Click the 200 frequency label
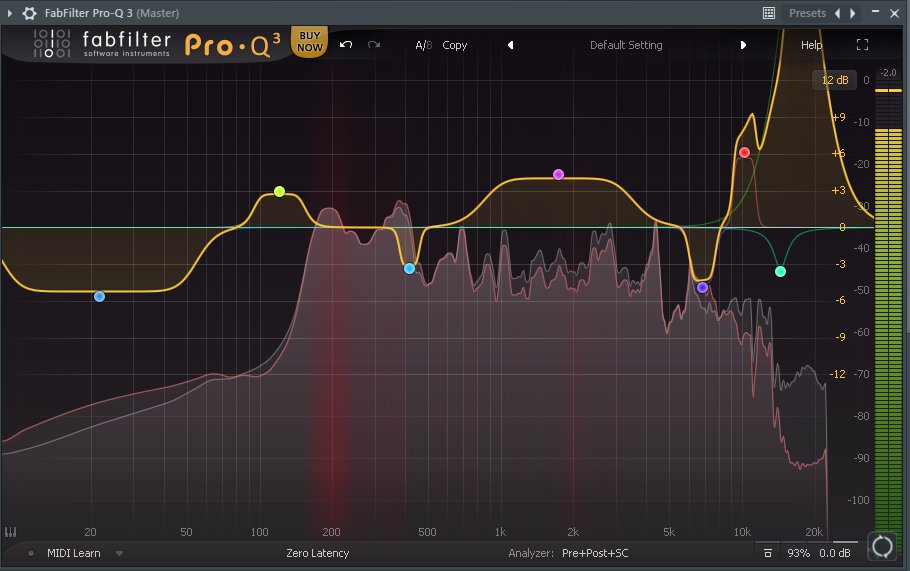The width and height of the screenshot is (910, 571). point(331,532)
